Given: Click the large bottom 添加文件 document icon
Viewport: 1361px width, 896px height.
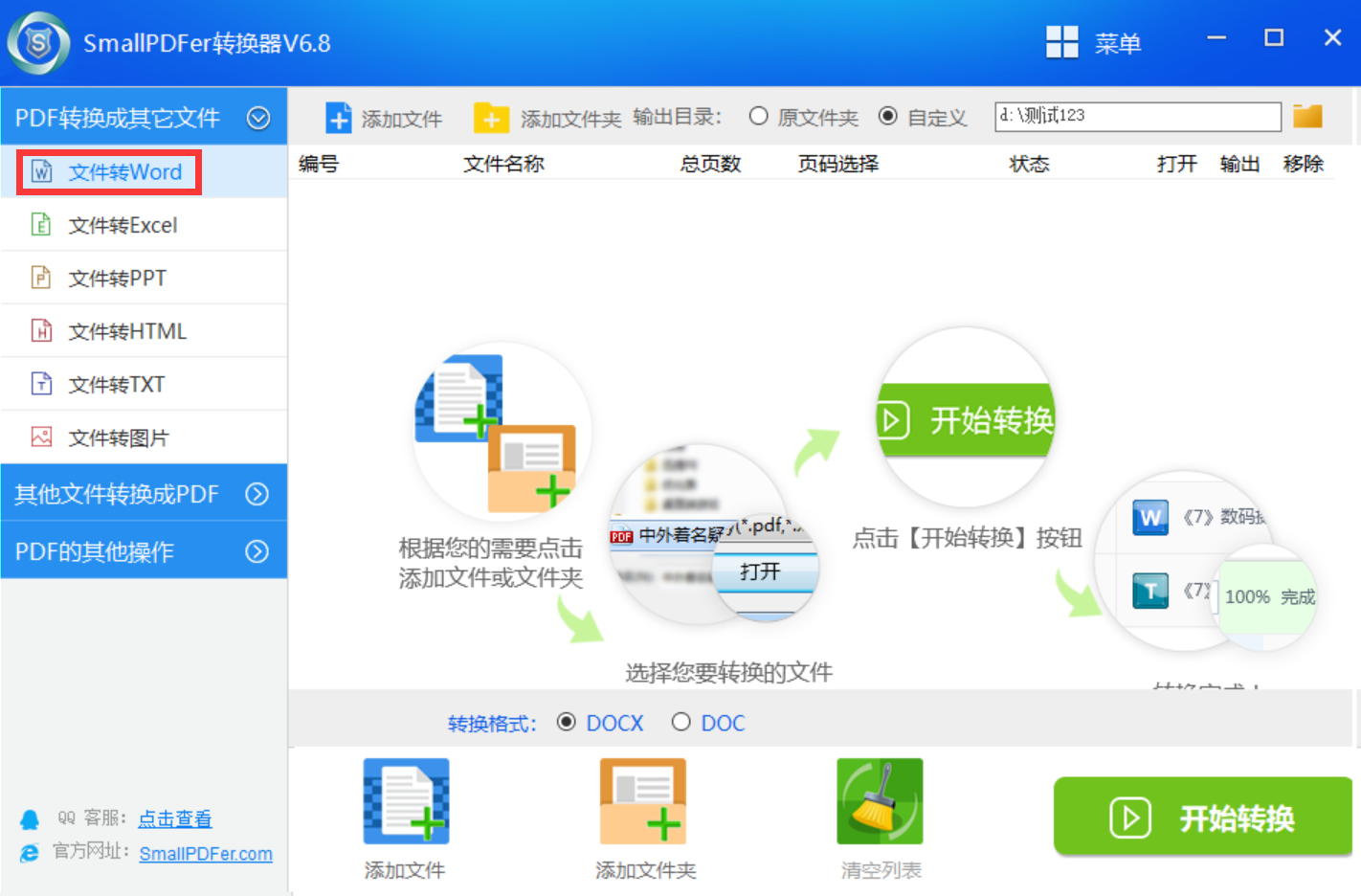Looking at the screenshot, I should (406, 801).
